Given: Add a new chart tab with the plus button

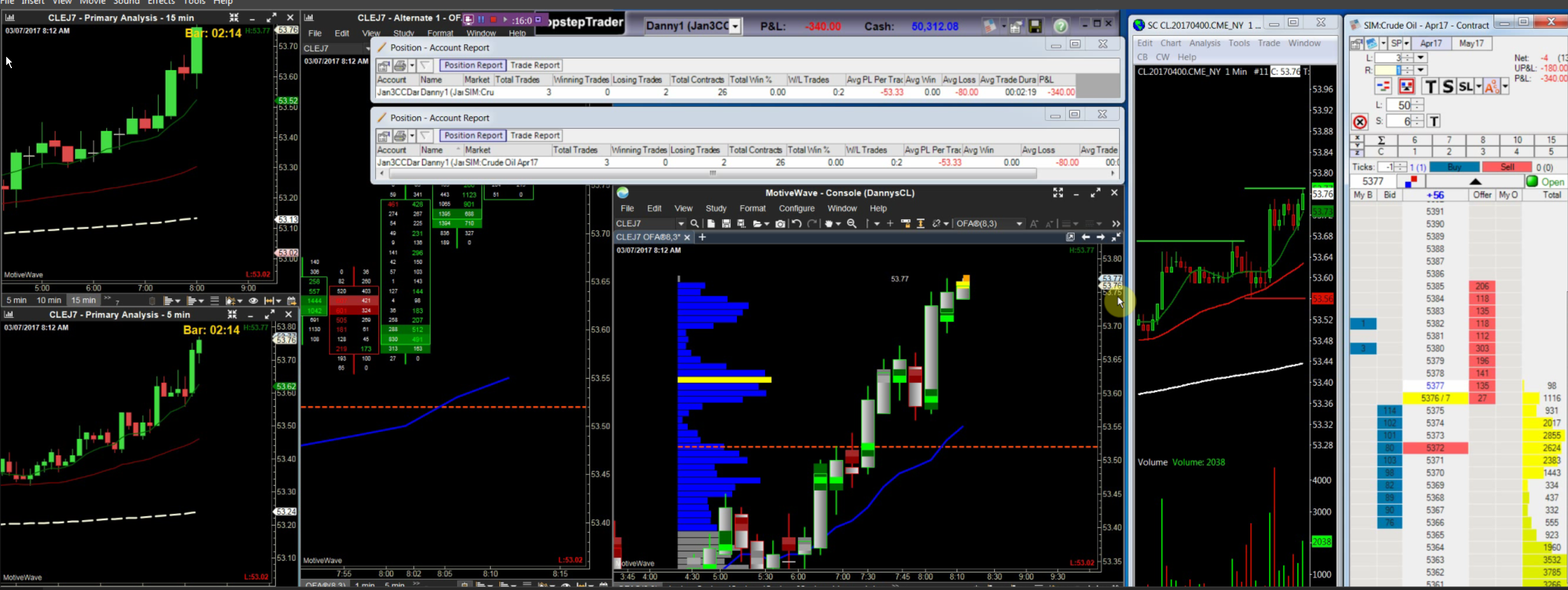Looking at the screenshot, I should [x=702, y=237].
